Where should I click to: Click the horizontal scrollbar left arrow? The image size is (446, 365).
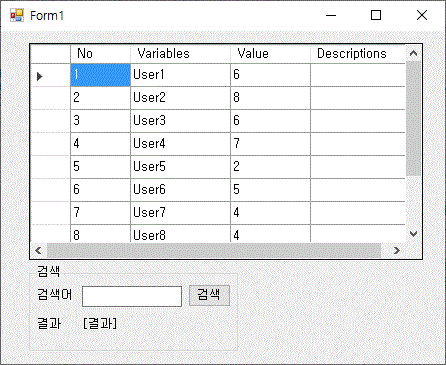point(38,250)
